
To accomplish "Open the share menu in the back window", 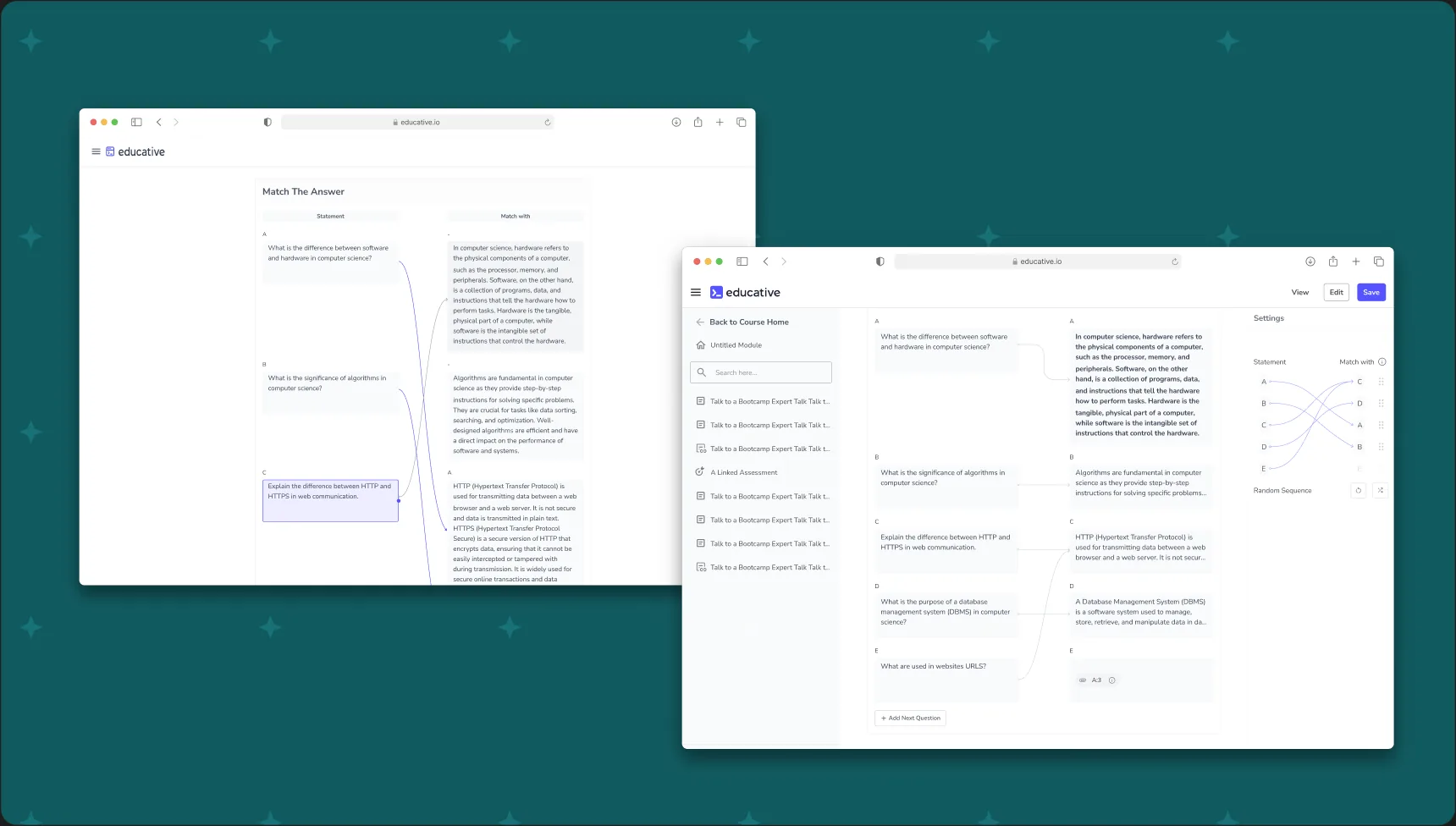I will 698,123.
